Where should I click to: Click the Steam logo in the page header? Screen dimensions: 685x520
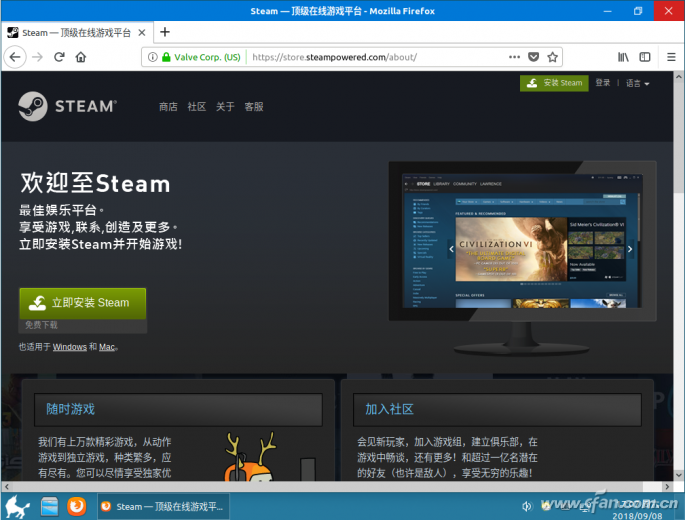[68, 106]
